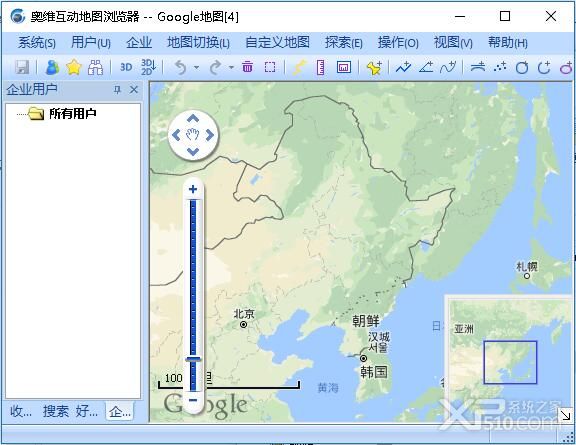Image resolution: width=576 pixels, height=445 pixels.
Task: Open the 用户(U) menu
Action: tap(91, 43)
